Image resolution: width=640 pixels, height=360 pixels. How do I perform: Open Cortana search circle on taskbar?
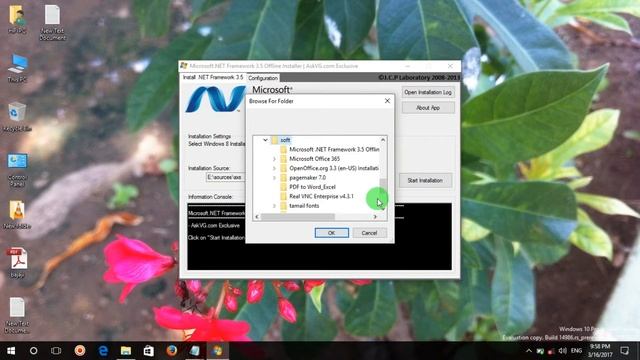(33, 351)
